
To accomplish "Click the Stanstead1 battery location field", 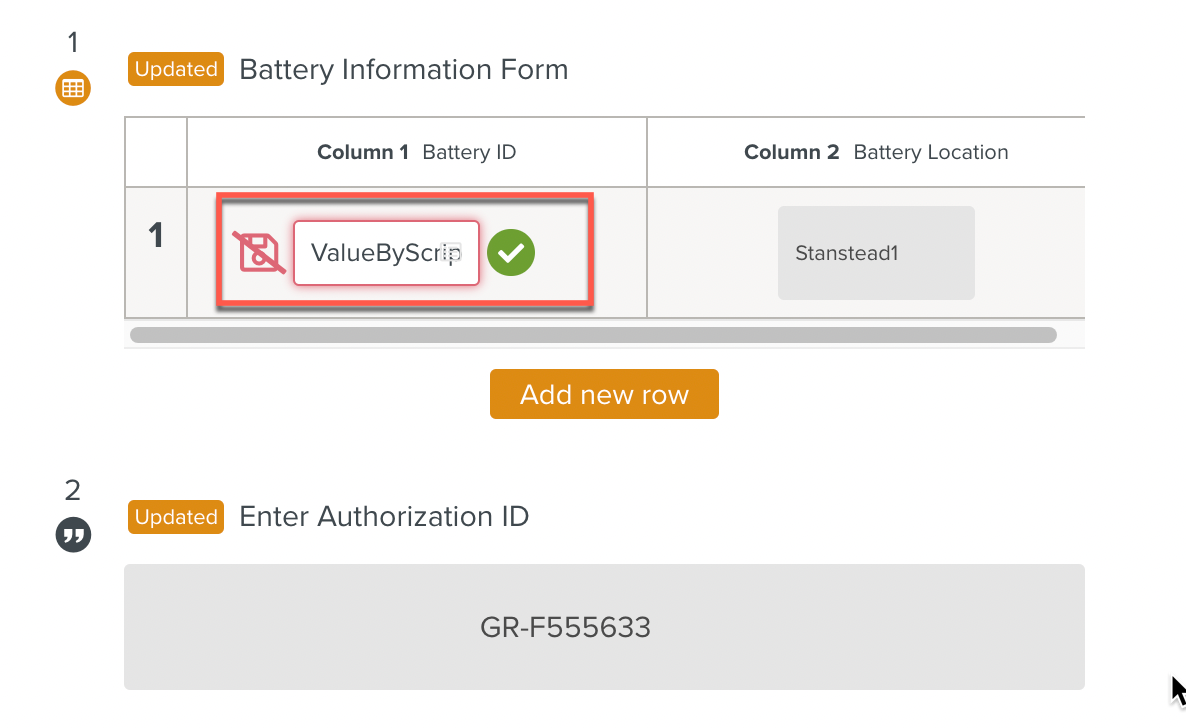I will pos(876,253).
